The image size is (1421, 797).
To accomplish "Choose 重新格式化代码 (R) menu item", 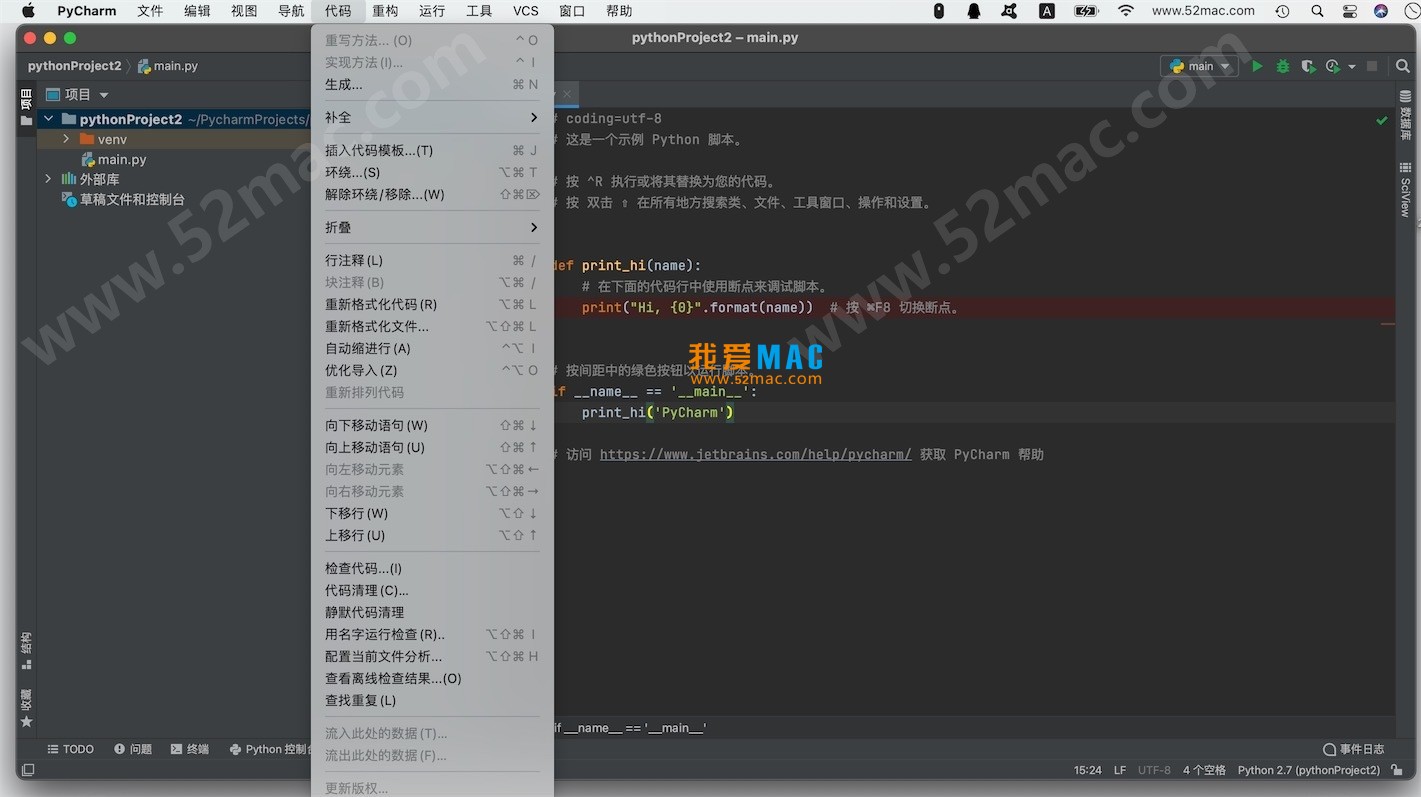I will point(432,304).
